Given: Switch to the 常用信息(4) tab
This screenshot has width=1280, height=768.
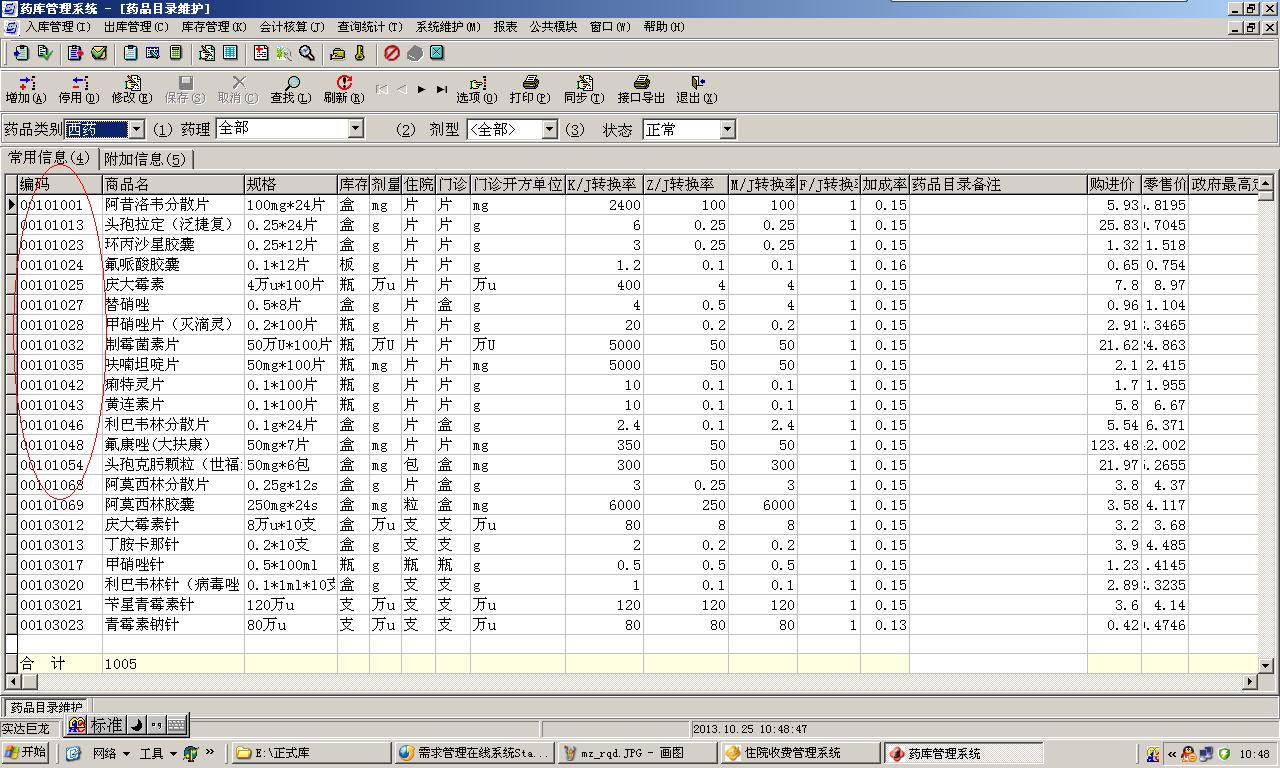Looking at the screenshot, I should point(49,158).
